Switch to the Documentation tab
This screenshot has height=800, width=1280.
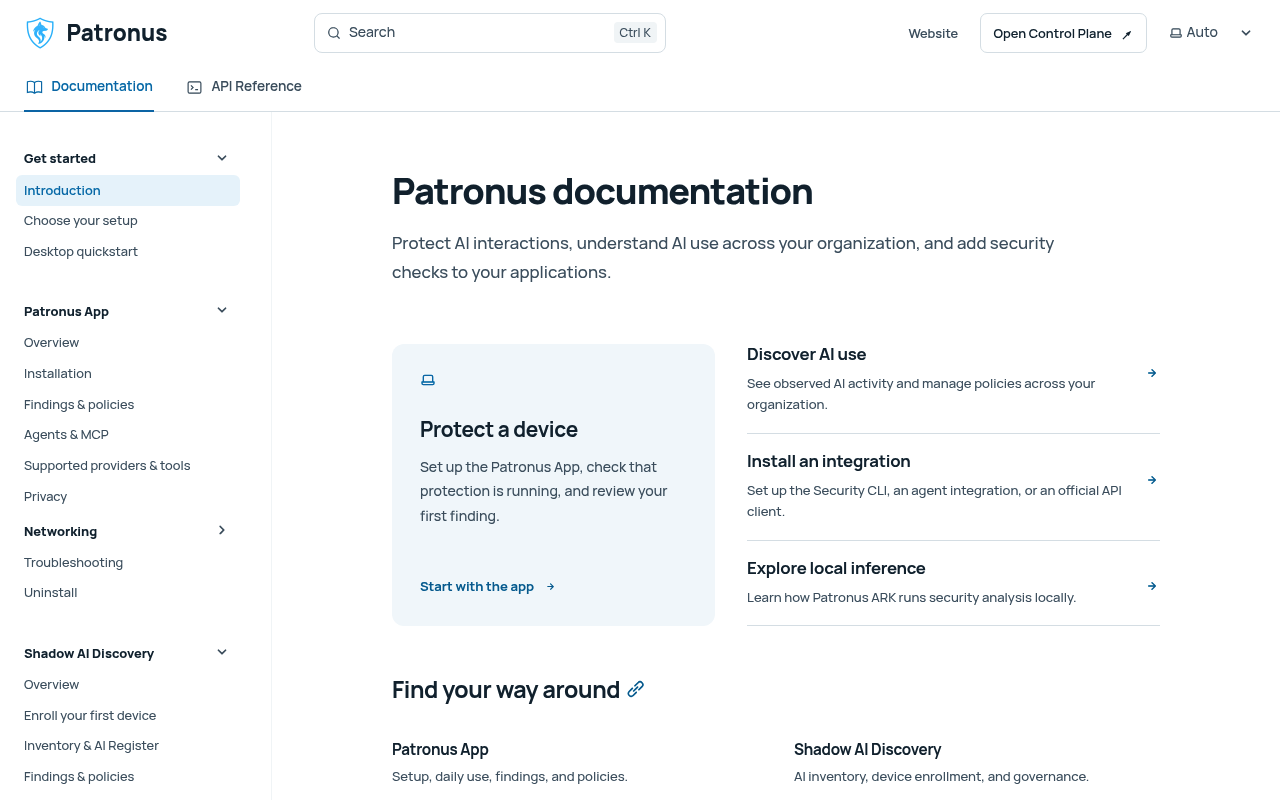pyautogui.click(x=89, y=87)
